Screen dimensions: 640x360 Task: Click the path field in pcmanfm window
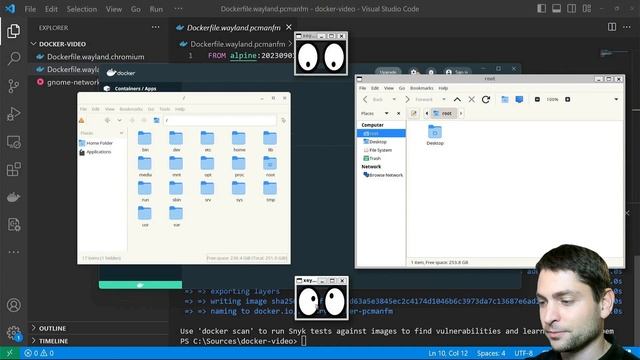coord(220,120)
